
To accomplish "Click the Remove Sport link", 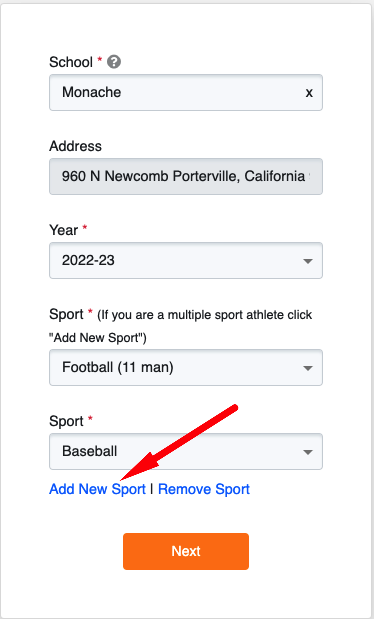I will pos(204,489).
